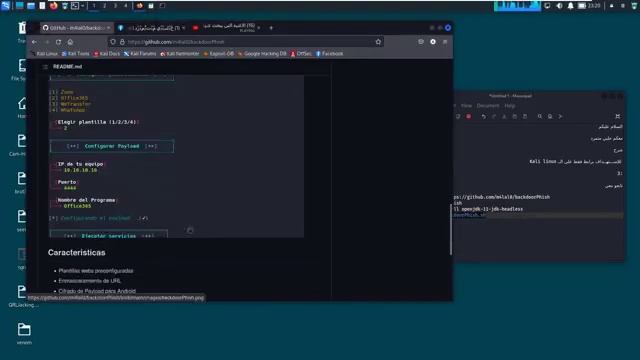The image size is (640, 360).
Task: Open terminal emulator from the top panel
Action: [x=75, y=6]
